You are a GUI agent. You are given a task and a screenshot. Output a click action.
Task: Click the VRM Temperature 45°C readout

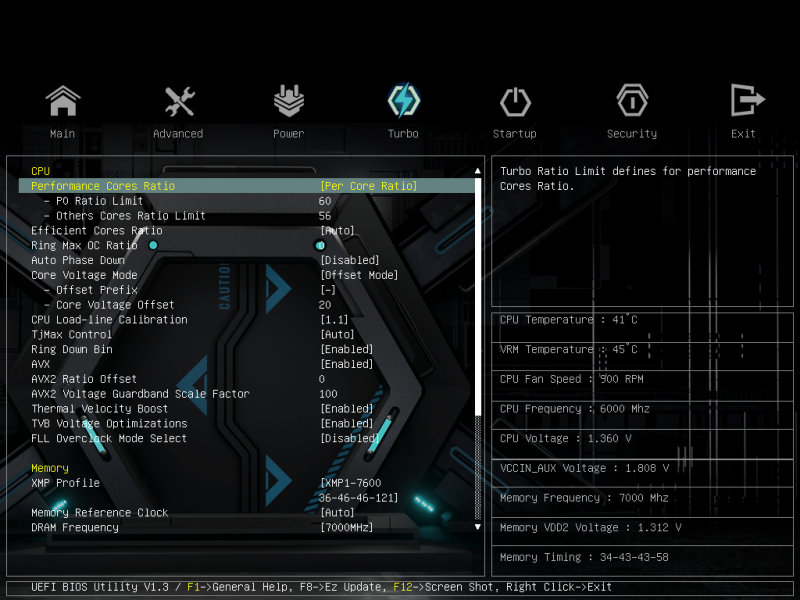tap(568, 349)
